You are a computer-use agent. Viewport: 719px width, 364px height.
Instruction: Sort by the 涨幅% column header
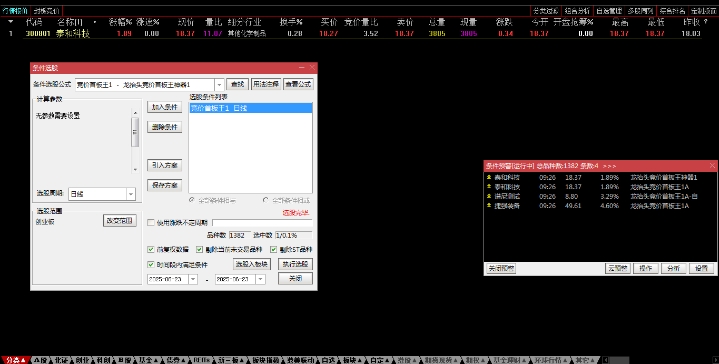point(121,22)
